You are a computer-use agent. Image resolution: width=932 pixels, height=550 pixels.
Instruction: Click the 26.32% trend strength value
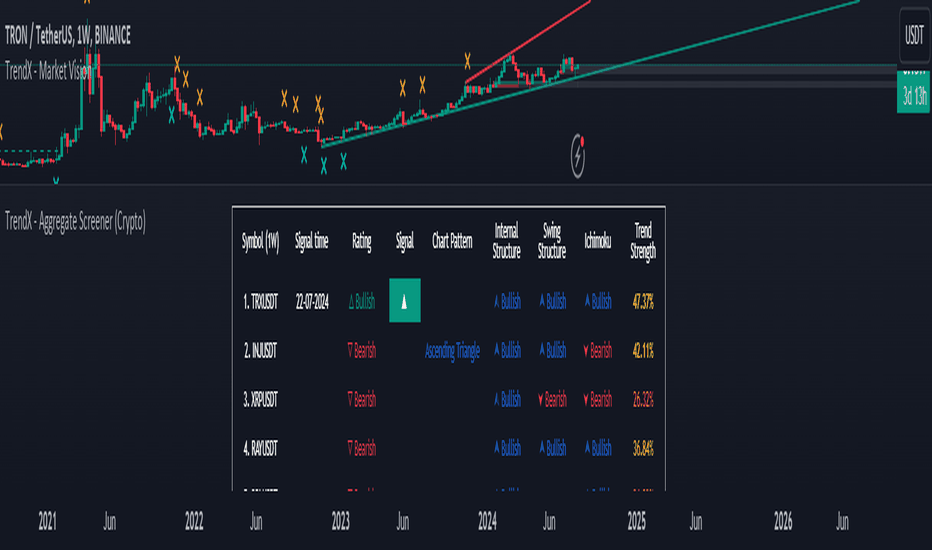click(x=643, y=400)
